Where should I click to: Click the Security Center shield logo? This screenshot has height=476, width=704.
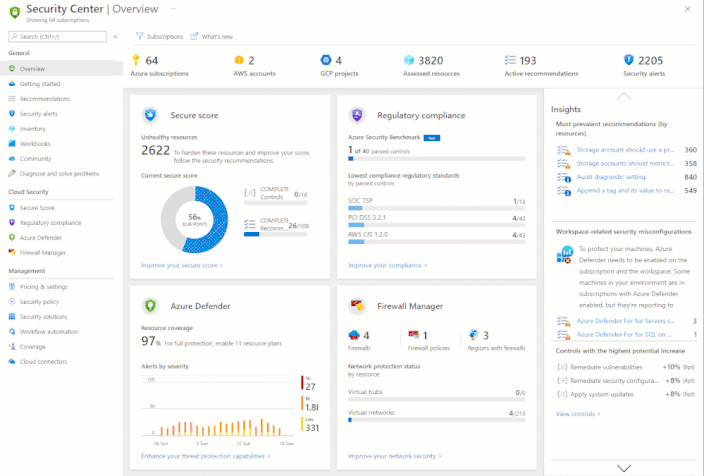[15, 12]
